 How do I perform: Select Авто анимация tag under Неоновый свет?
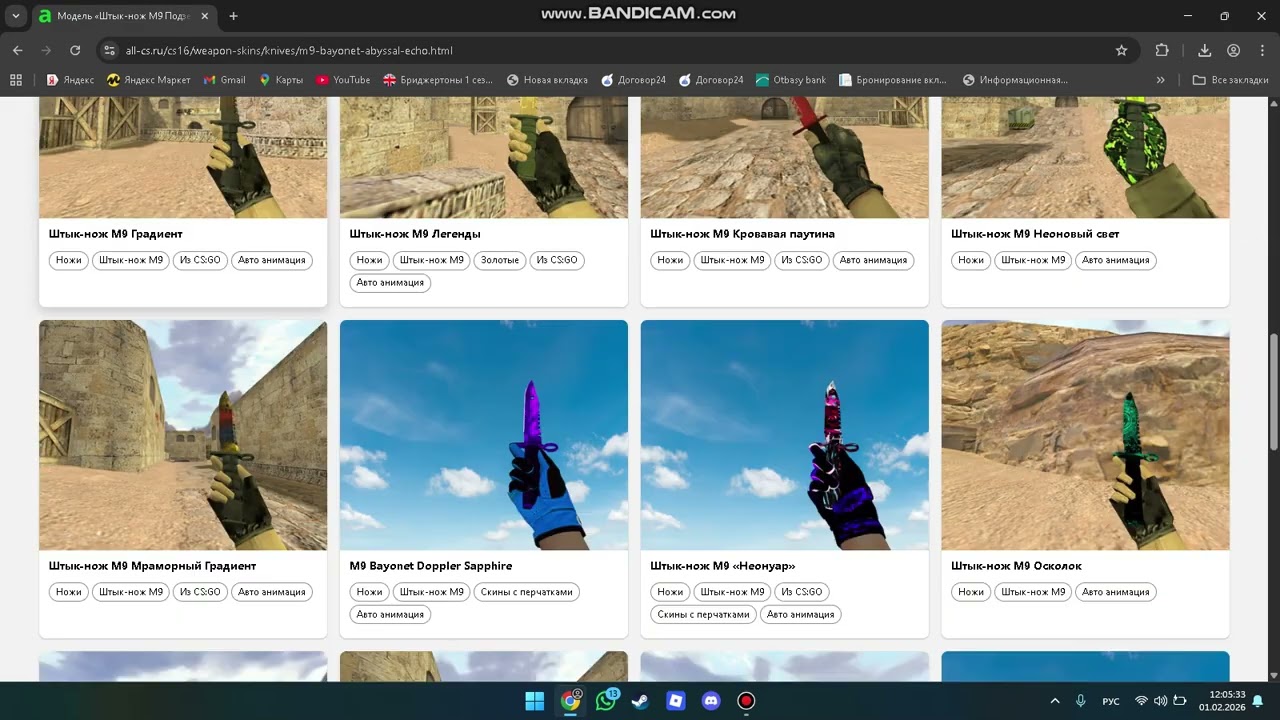(x=1116, y=260)
